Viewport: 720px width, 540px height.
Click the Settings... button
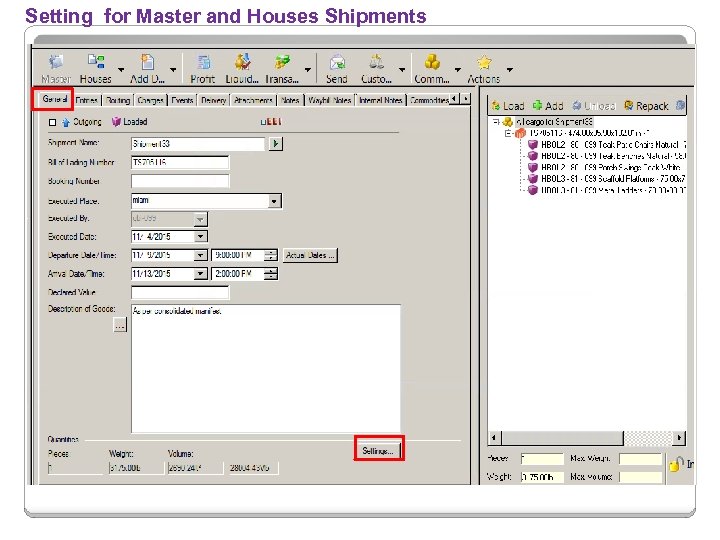coord(378,451)
